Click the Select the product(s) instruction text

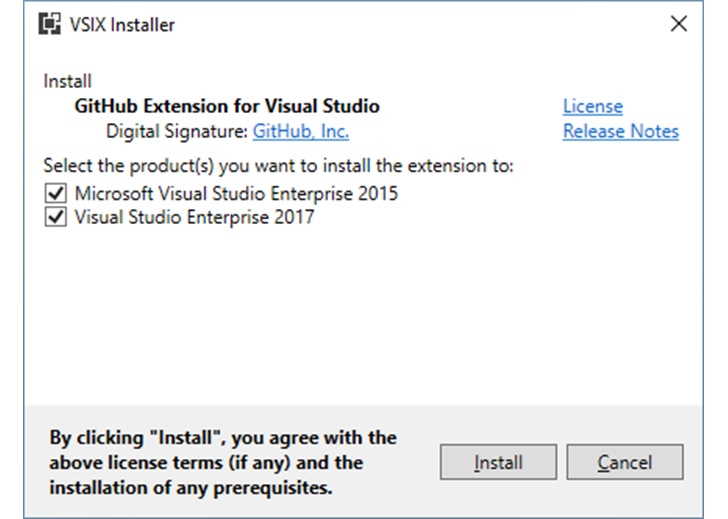(x=279, y=166)
